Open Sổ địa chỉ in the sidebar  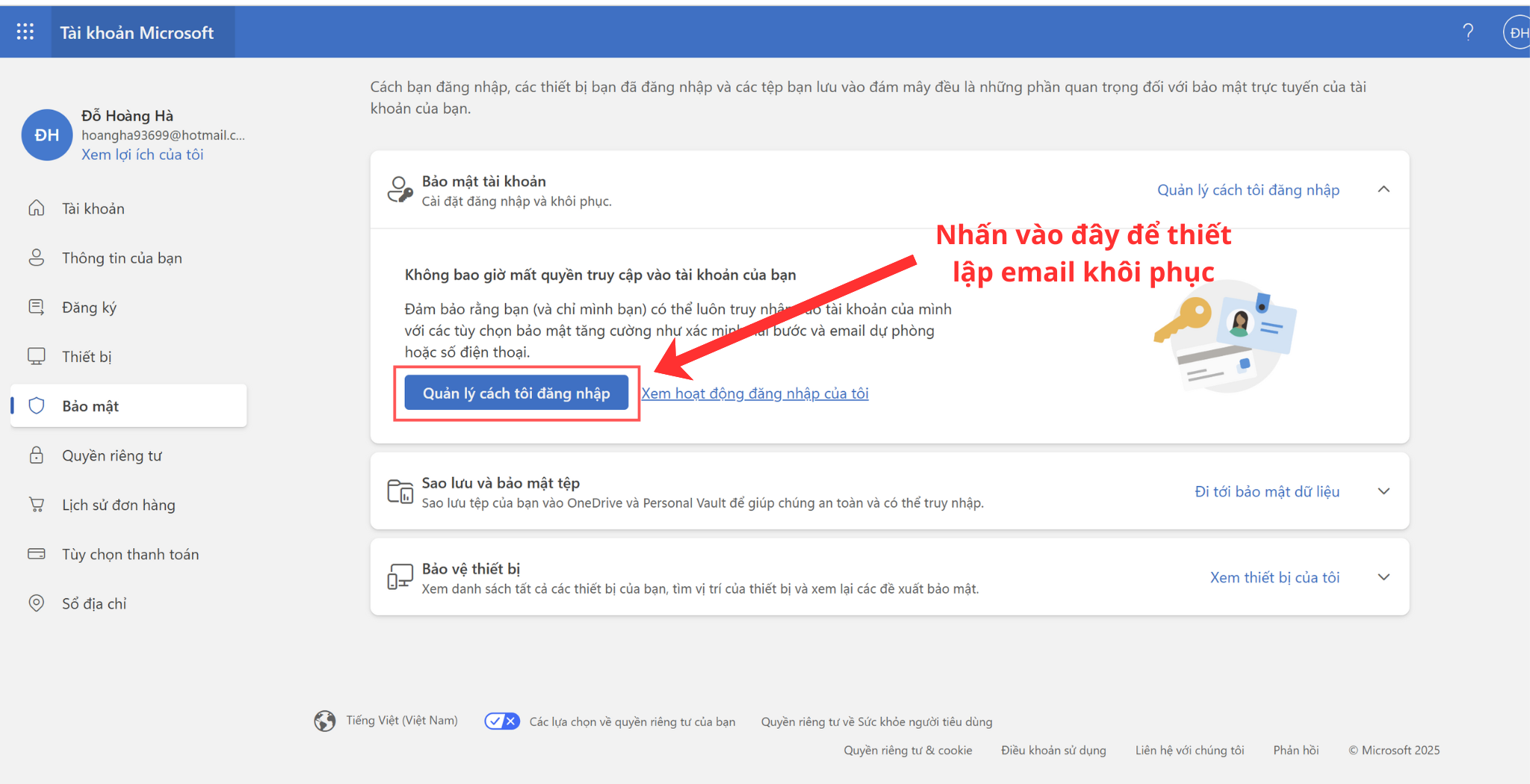coord(94,603)
